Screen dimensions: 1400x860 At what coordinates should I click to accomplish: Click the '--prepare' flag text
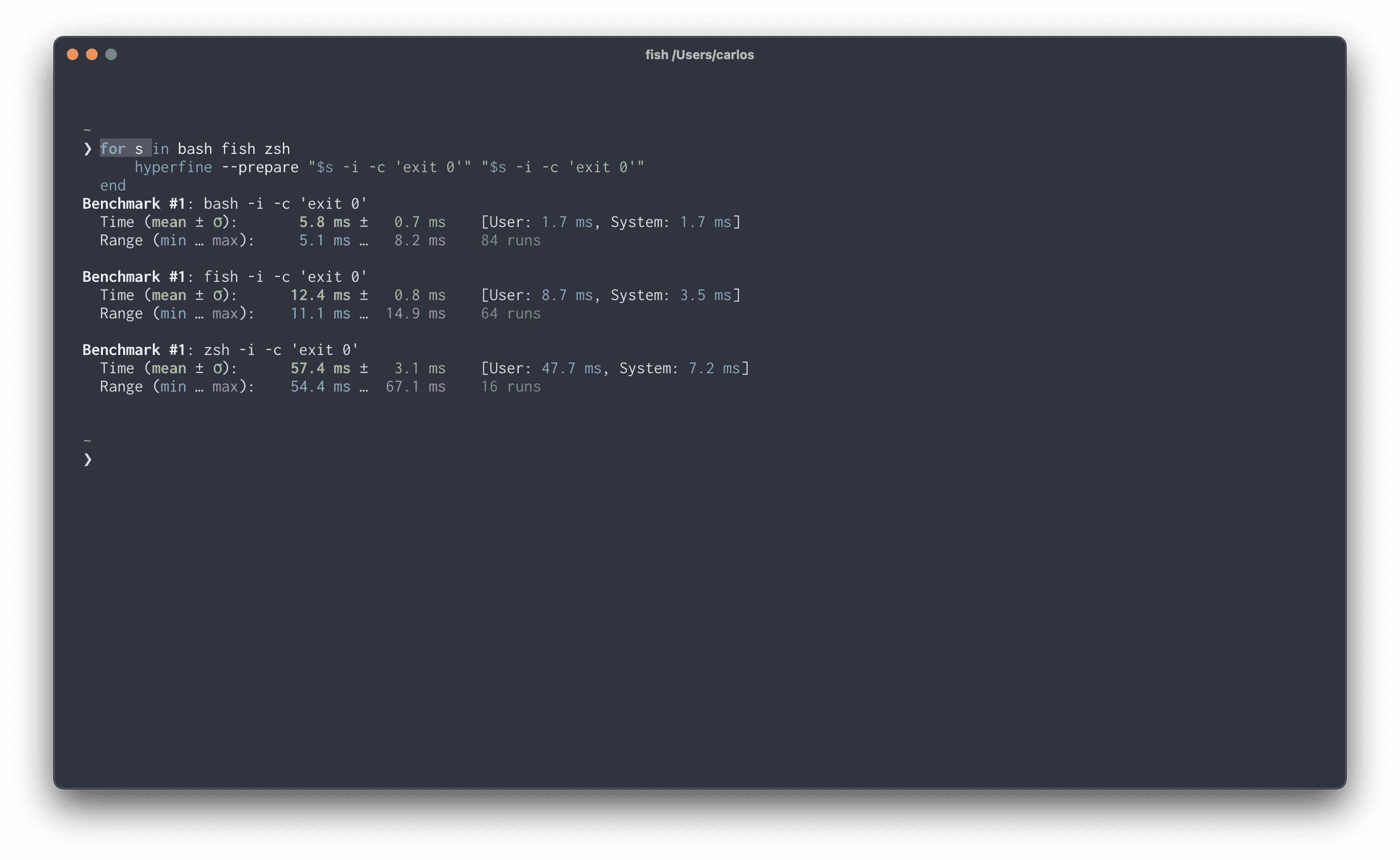(260, 166)
